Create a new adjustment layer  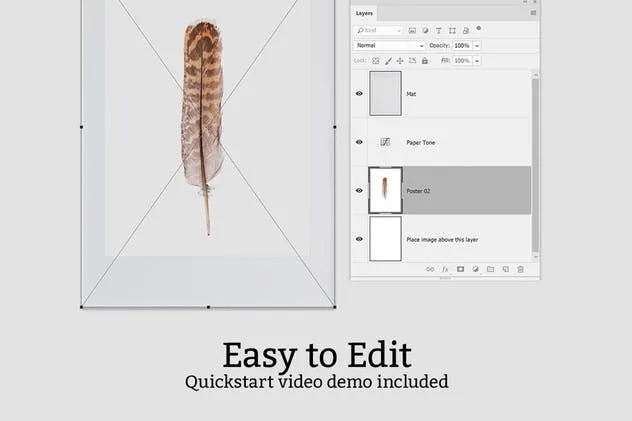click(475, 269)
